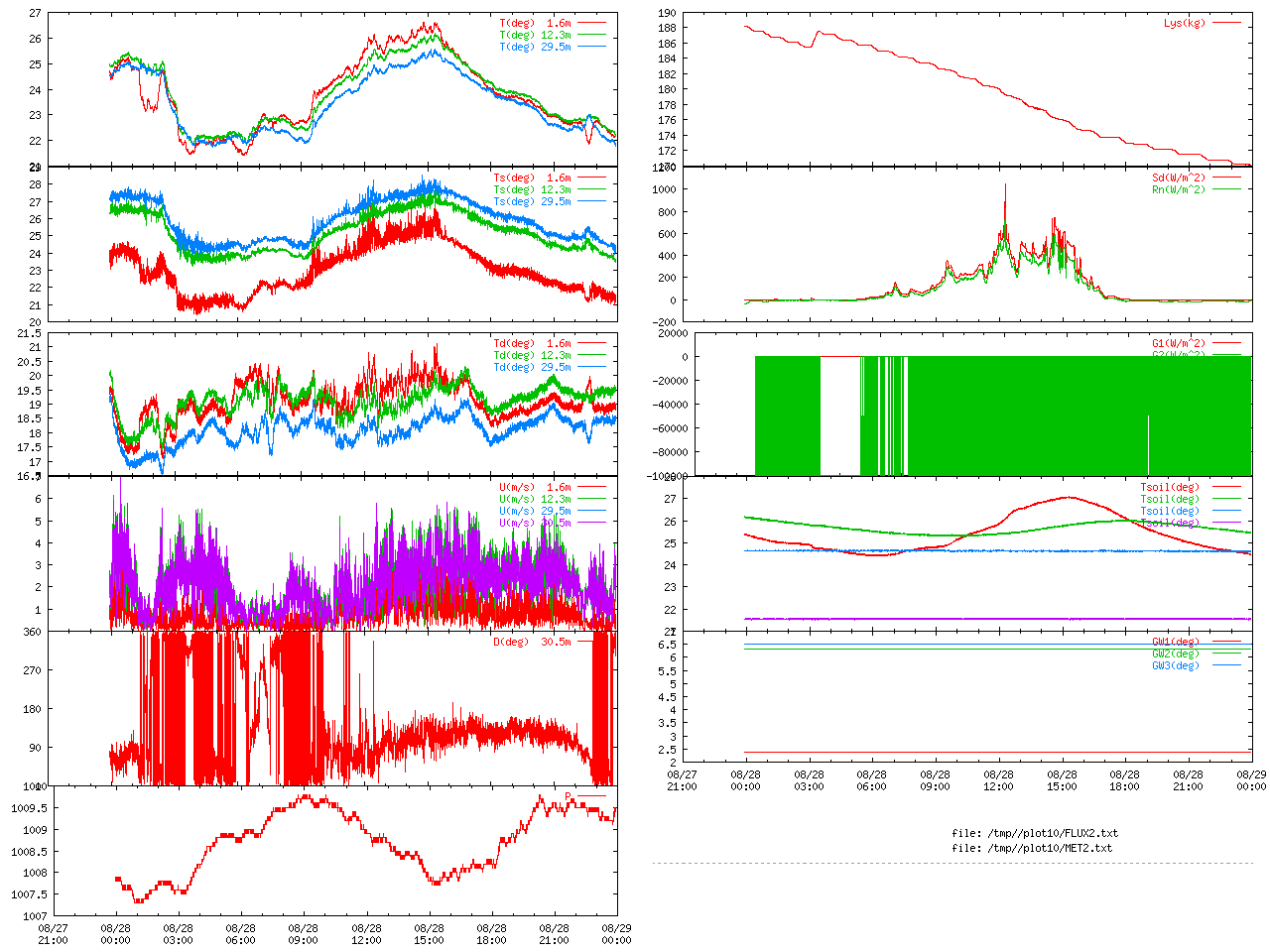Click the 'U(m/s) 1.6m' wind legend label
1270x952 pixels.
click(x=535, y=488)
